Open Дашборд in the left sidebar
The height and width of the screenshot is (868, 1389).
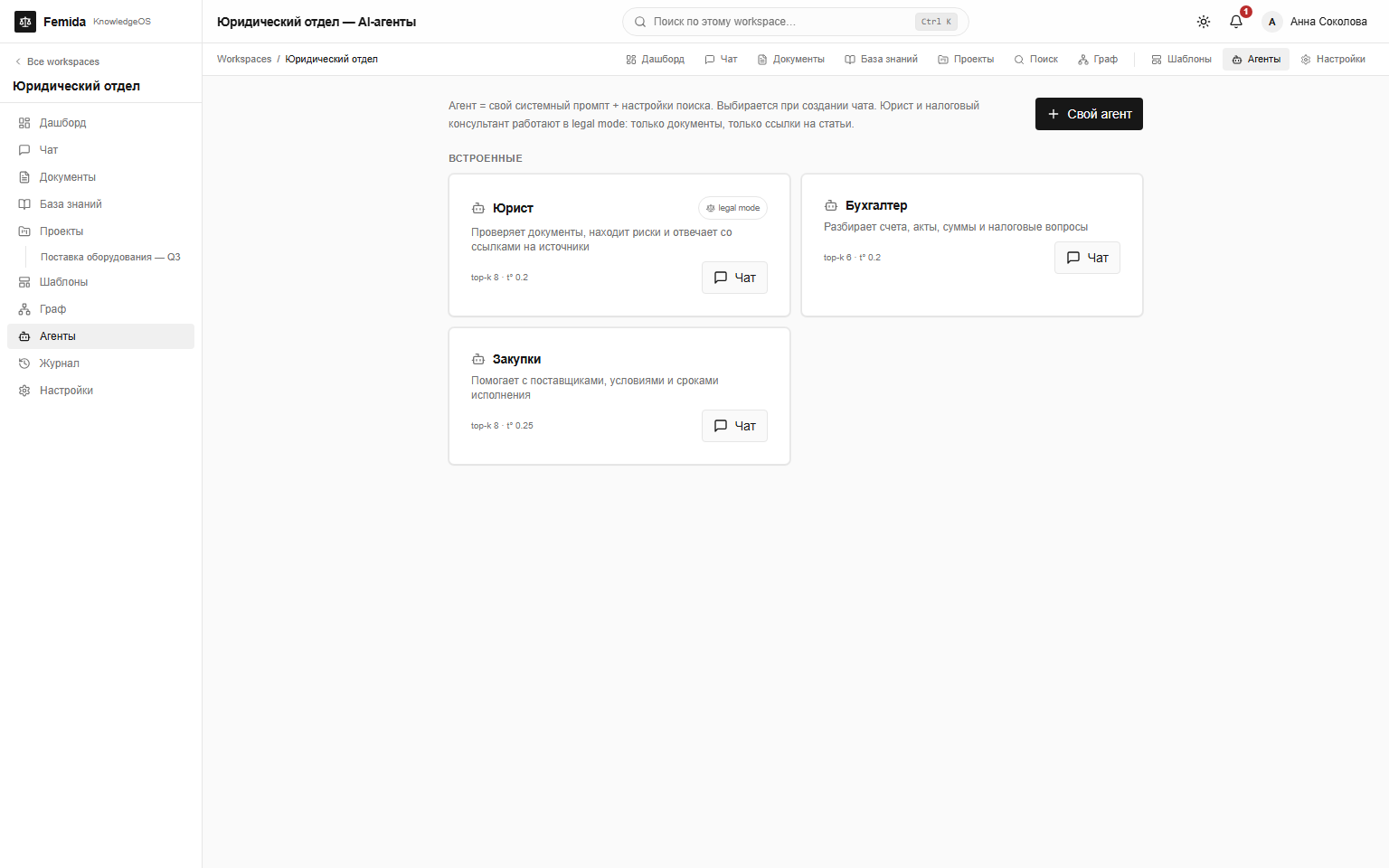[x=100, y=123]
